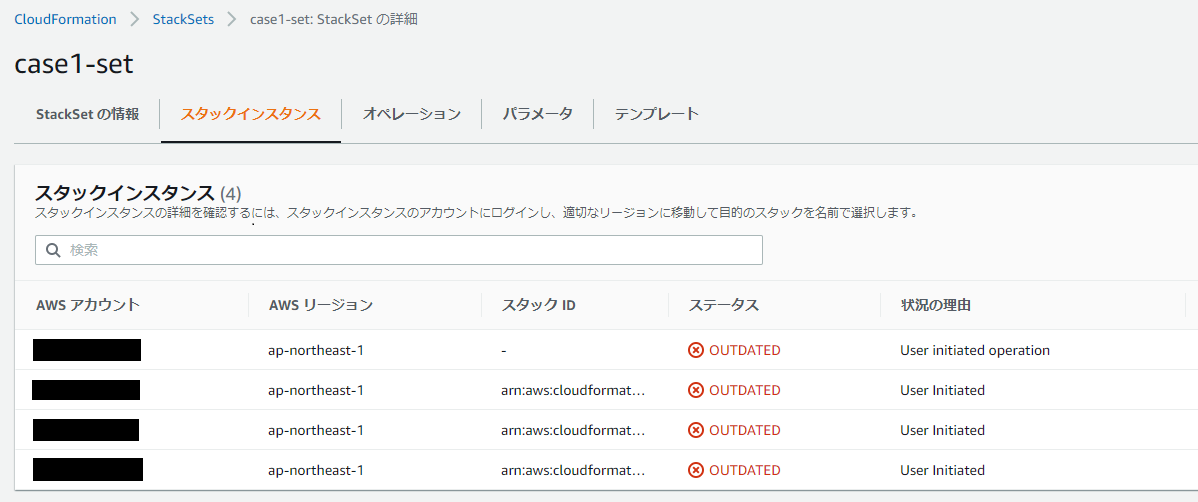Select the スタックインスタンス tab
The width and height of the screenshot is (1198, 502).
point(251,115)
